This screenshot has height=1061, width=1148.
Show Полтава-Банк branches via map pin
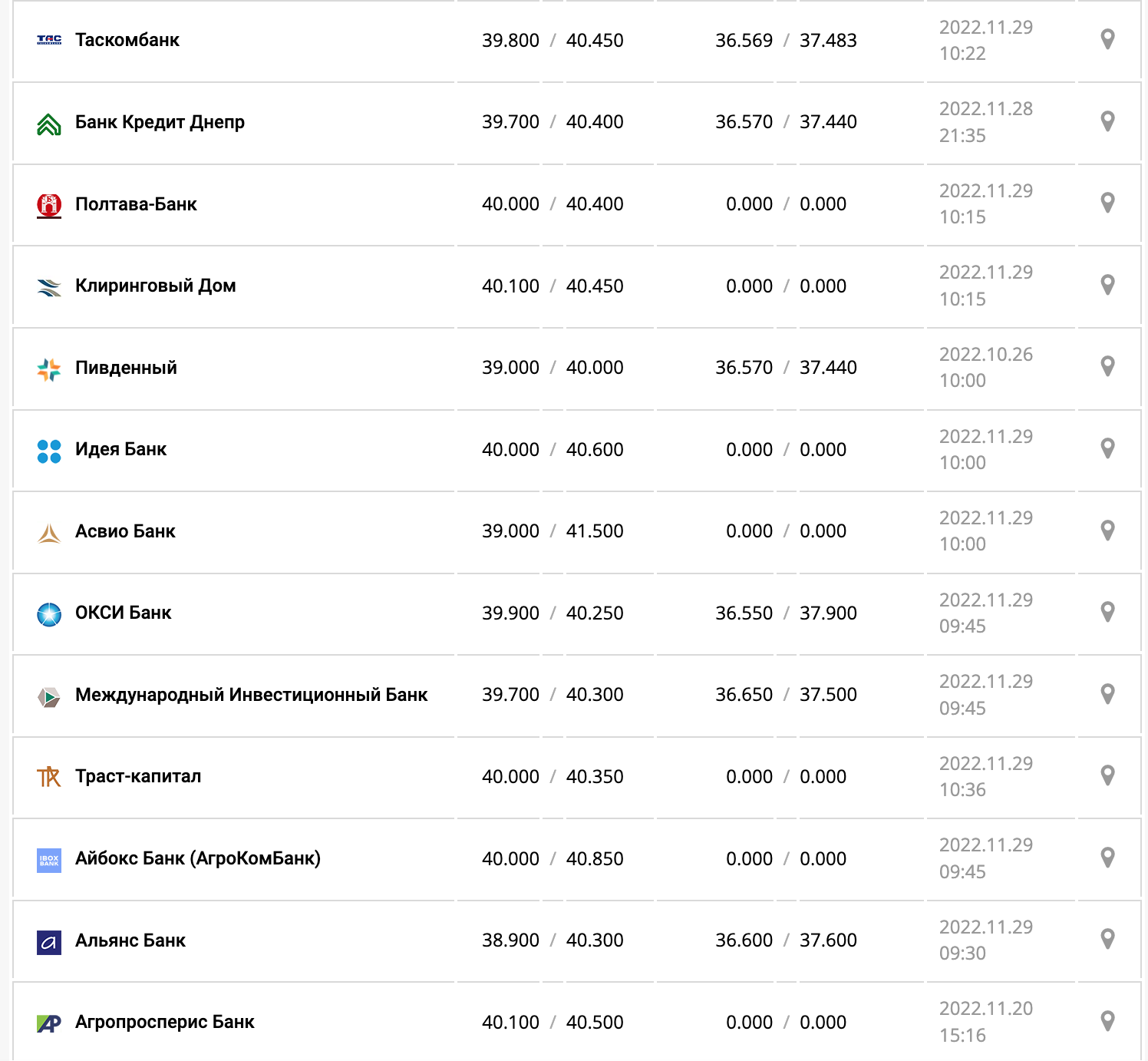(x=1107, y=203)
